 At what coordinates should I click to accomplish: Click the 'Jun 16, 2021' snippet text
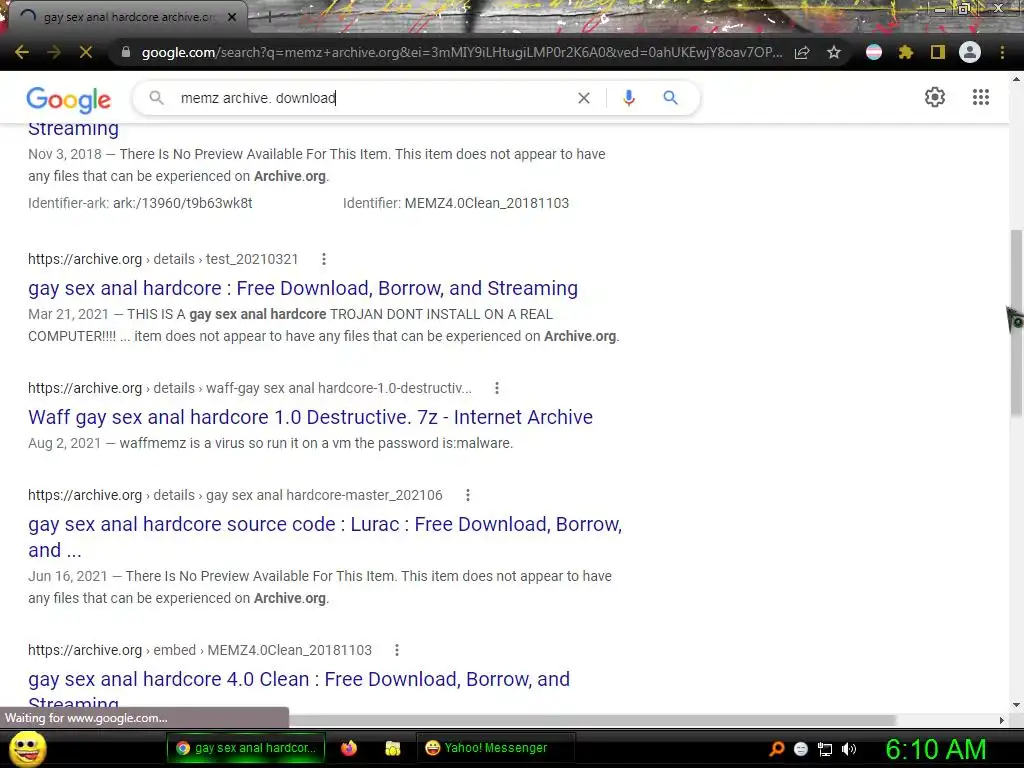point(320,587)
